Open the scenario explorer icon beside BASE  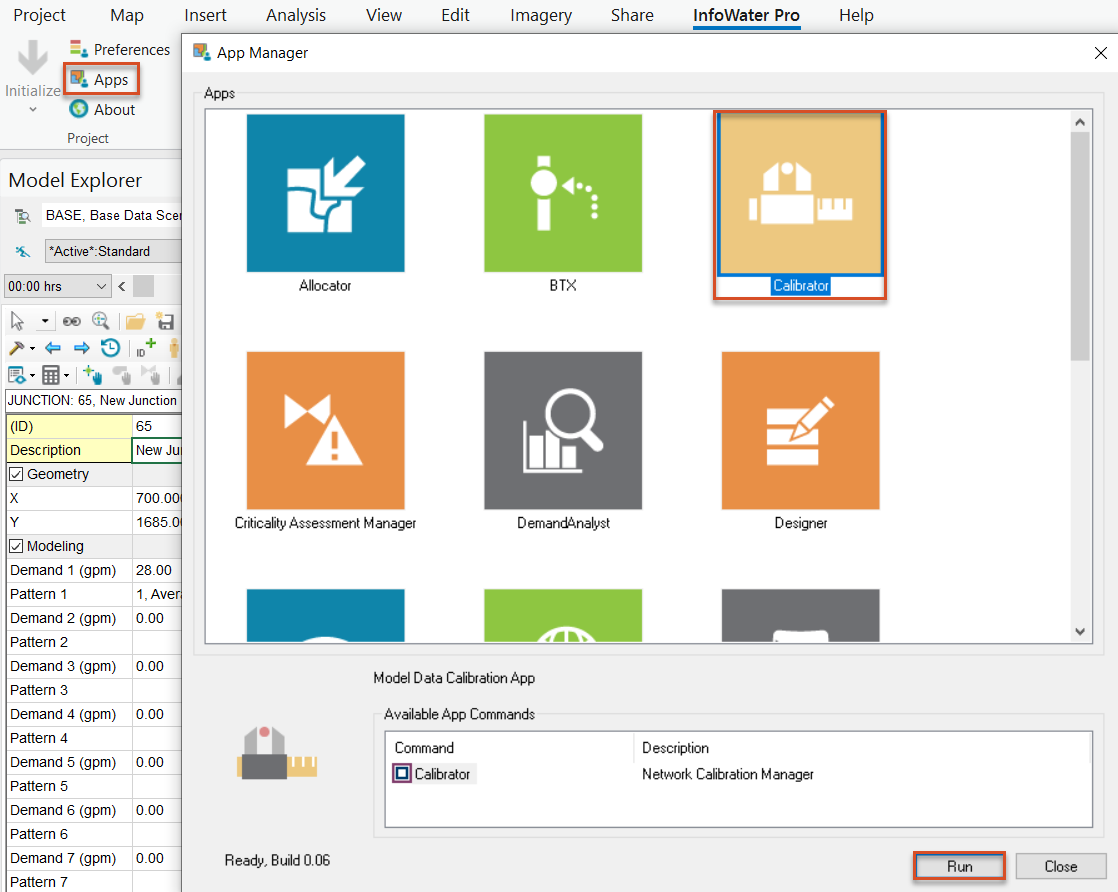click(x=22, y=215)
